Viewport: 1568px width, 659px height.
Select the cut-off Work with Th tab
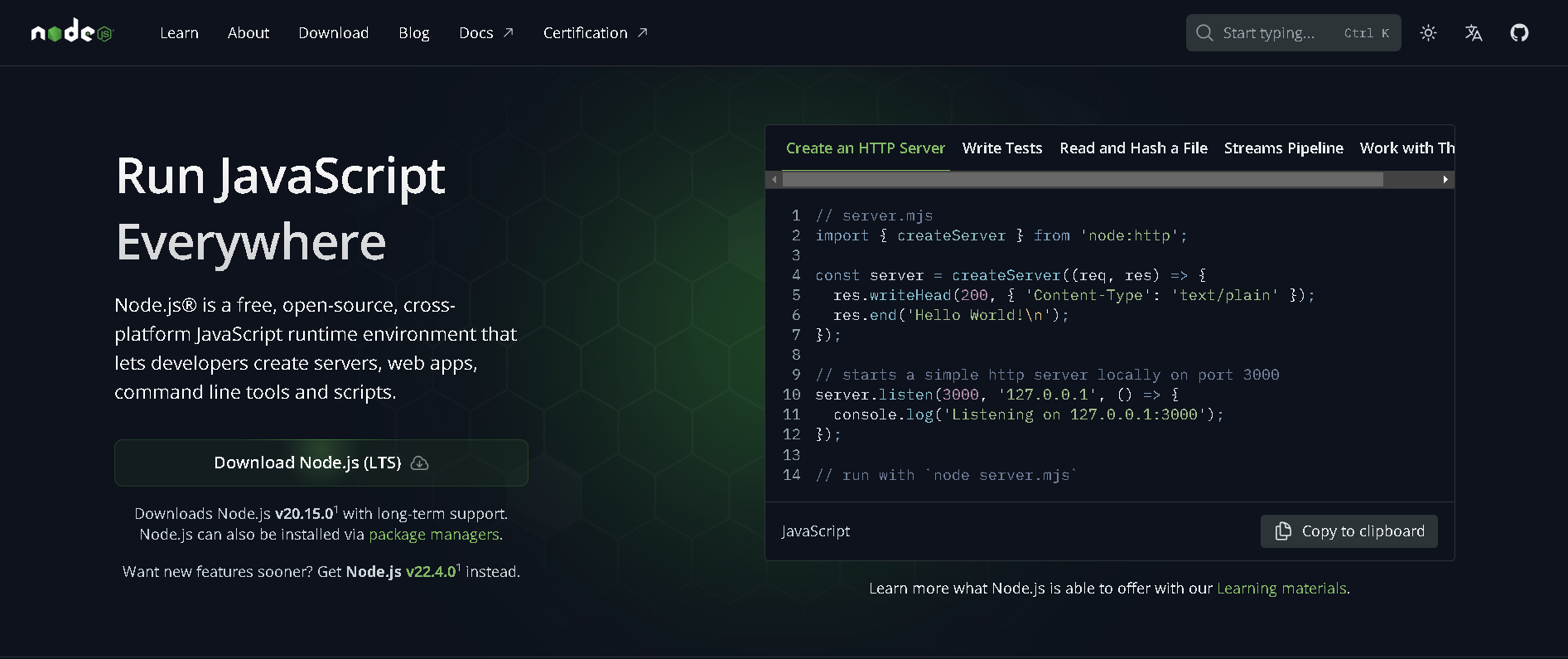[1406, 148]
